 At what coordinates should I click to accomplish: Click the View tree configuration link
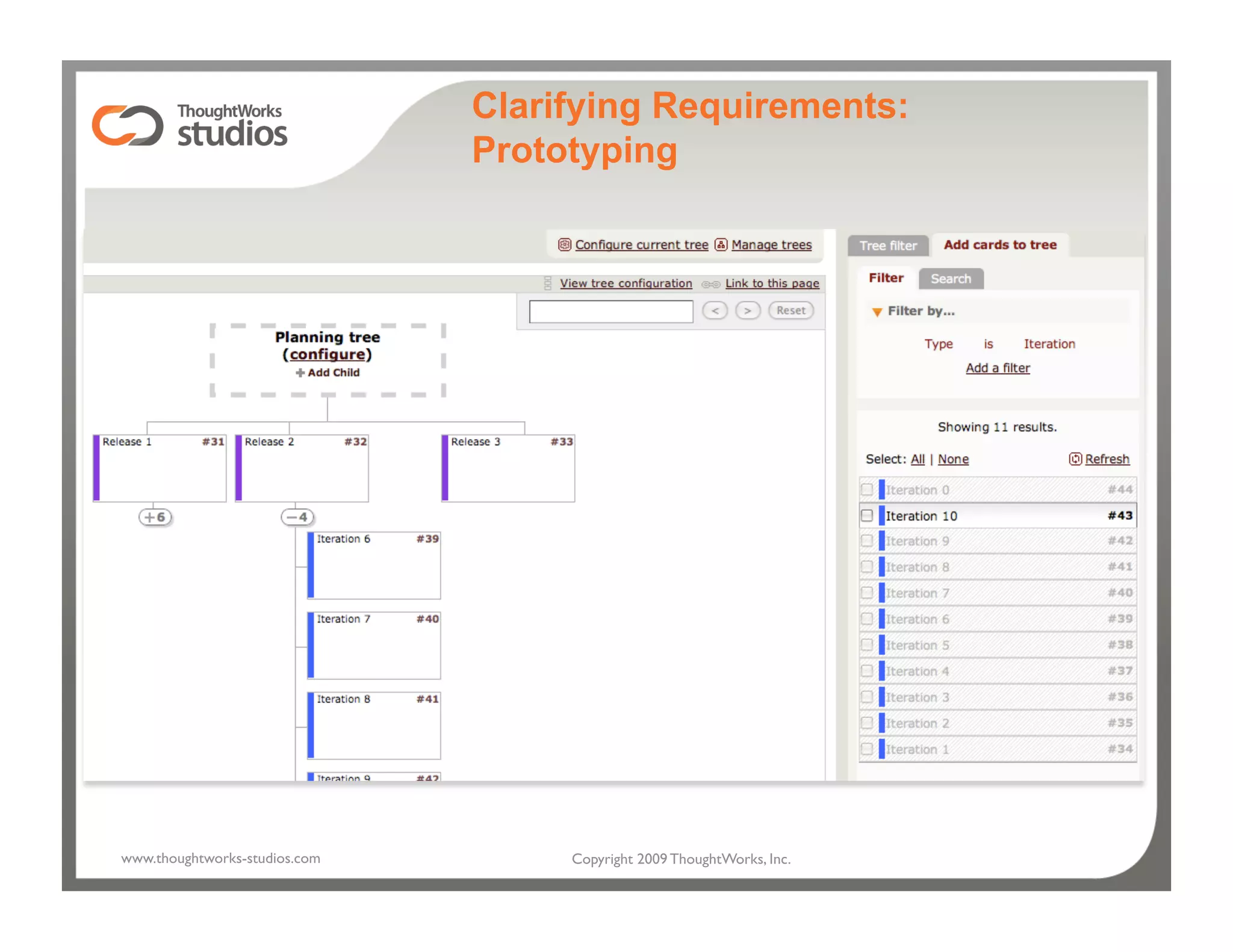tap(626, 283)
